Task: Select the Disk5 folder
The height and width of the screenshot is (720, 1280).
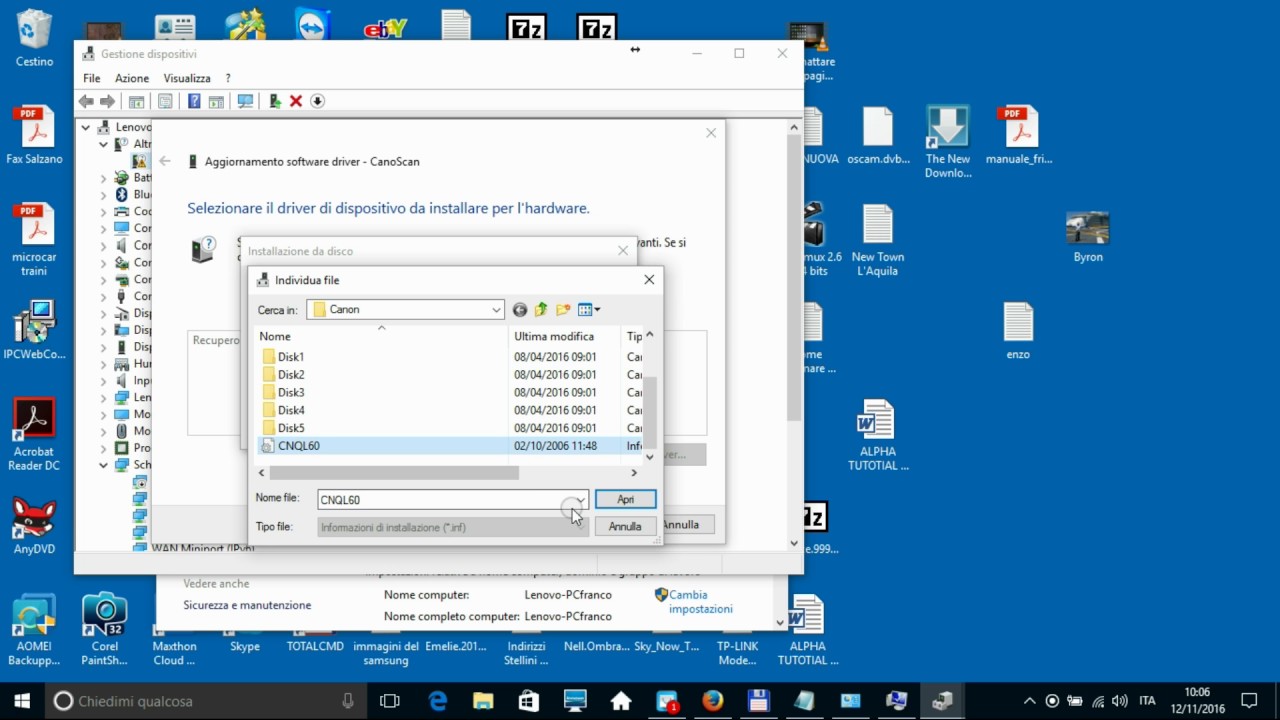Action: pos(291,428)
